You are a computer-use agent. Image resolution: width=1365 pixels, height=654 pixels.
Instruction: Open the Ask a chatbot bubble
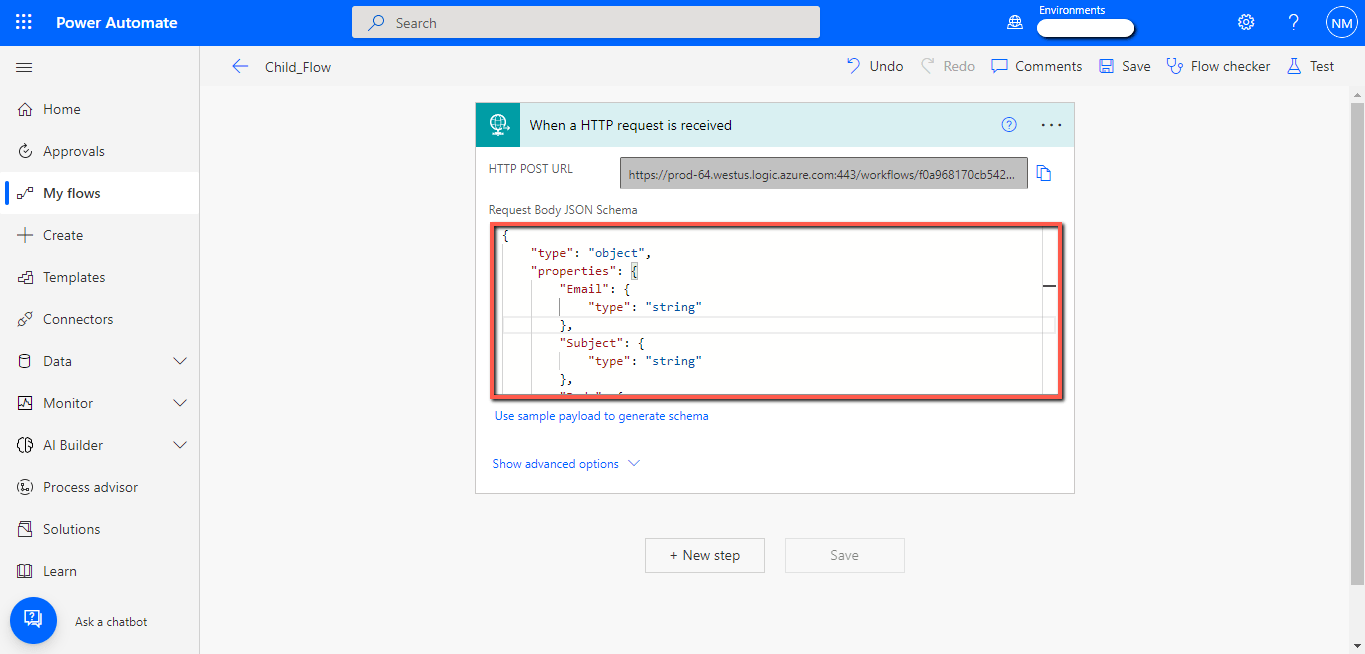point(33,621)
